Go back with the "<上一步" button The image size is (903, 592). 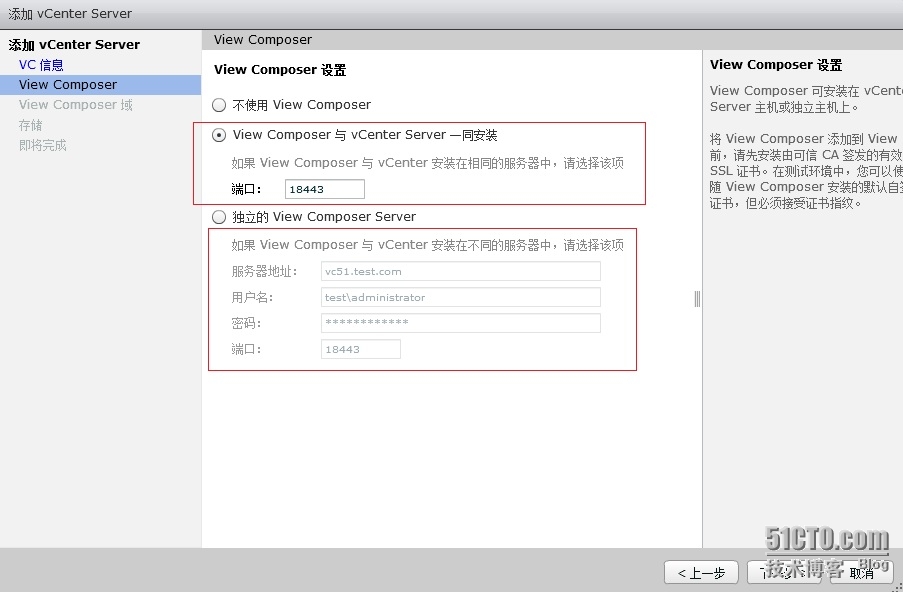[701, 572]
